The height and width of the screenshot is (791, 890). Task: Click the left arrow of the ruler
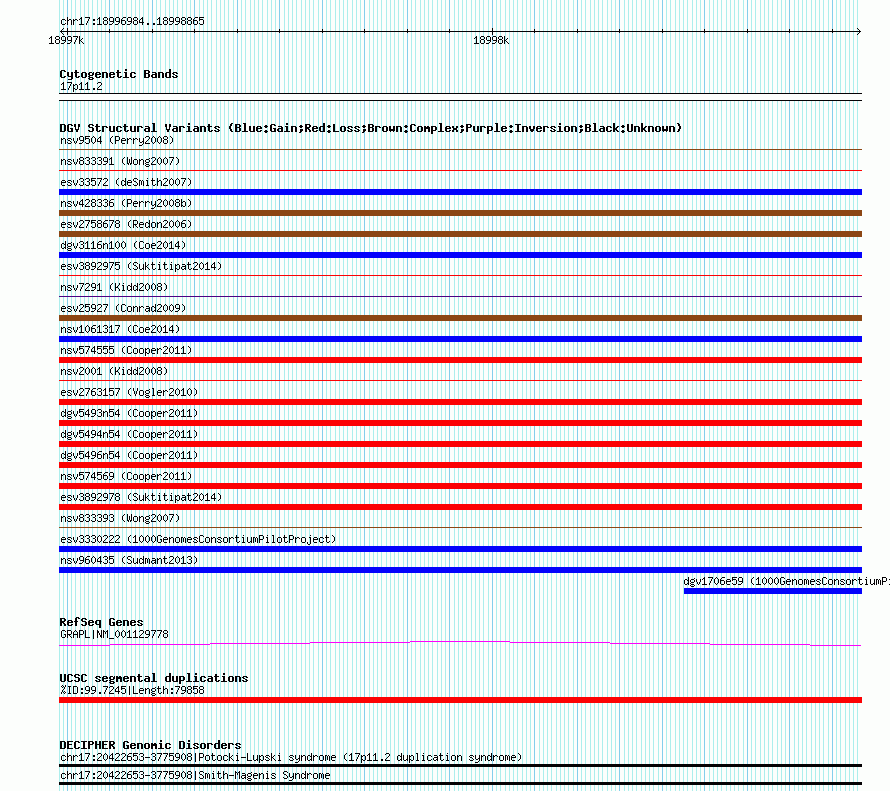click(x=62, y=32)
